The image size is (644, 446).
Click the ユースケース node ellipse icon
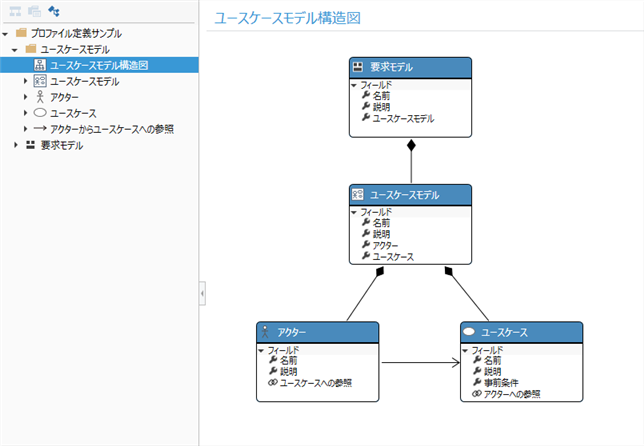[x=468, y=332]
